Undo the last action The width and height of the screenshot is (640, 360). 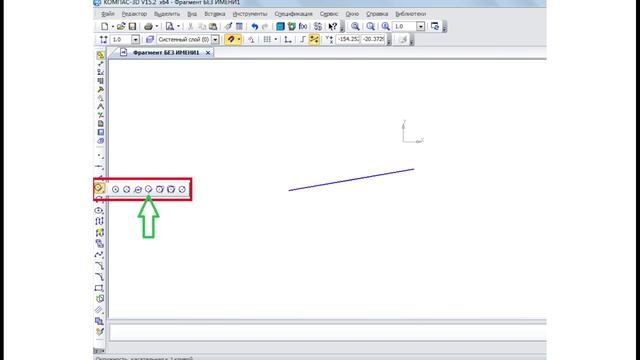(255, 27)
